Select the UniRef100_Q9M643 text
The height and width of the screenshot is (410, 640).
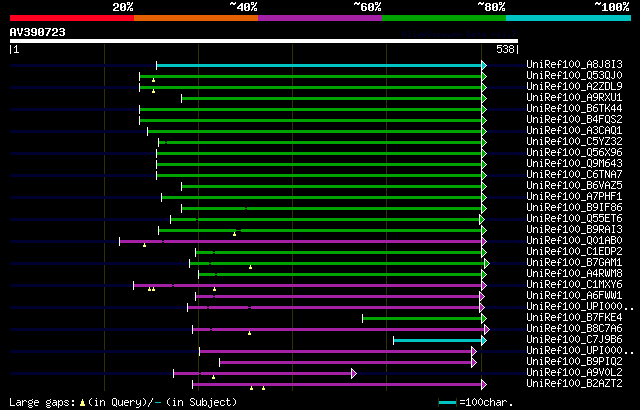tap(574, 164)
